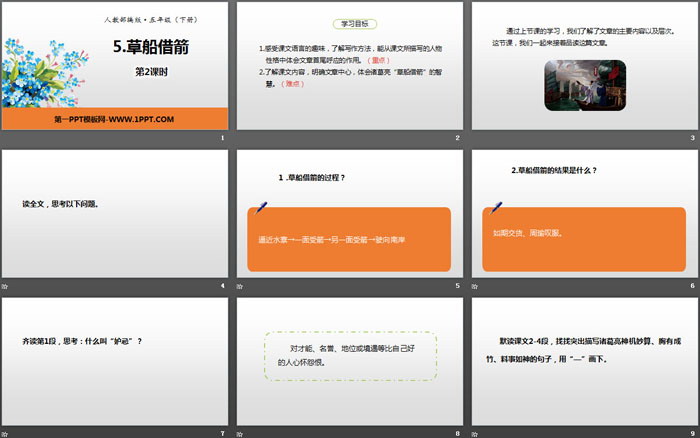700x438 pixels.
Task: Click the pen icon on slide 5
Action: pyautogui.click(x=262, y=207)
